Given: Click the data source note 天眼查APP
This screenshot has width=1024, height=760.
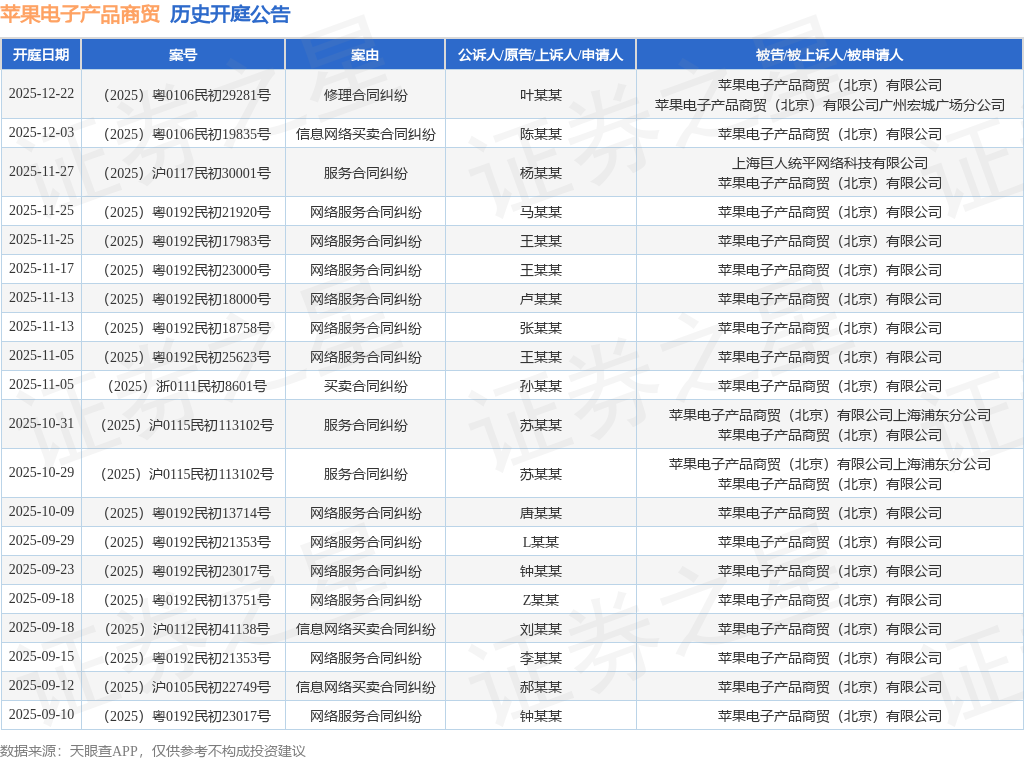Looking at the screenshot, I should (103, 752).
